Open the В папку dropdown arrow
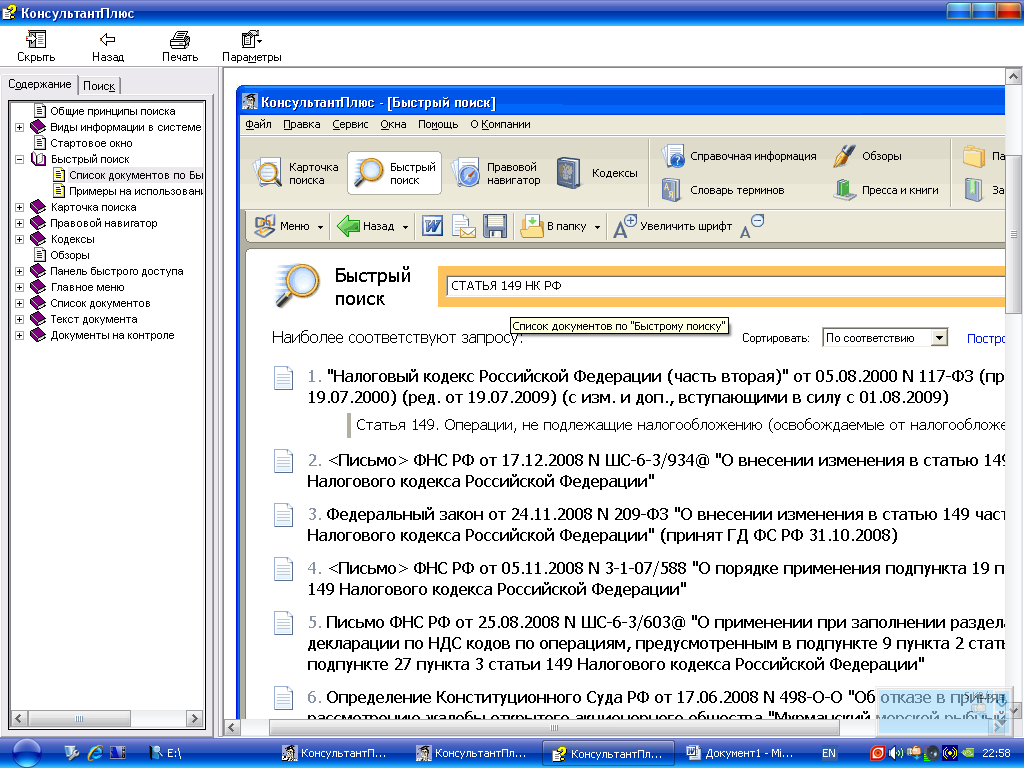Screen dimensions: 1024x768 (597, 227)
